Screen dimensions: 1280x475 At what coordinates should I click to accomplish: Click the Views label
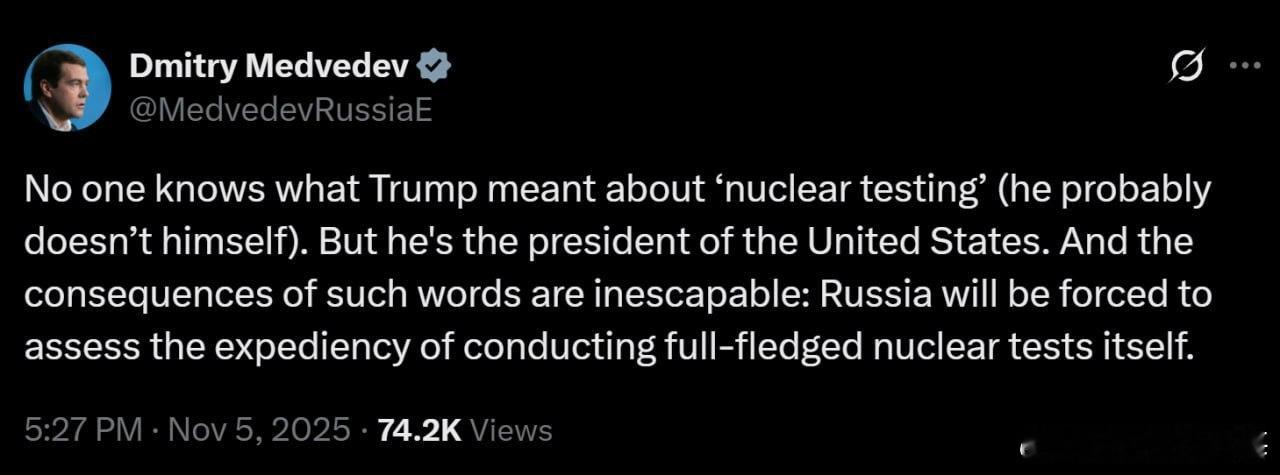[x=510, y=430]
